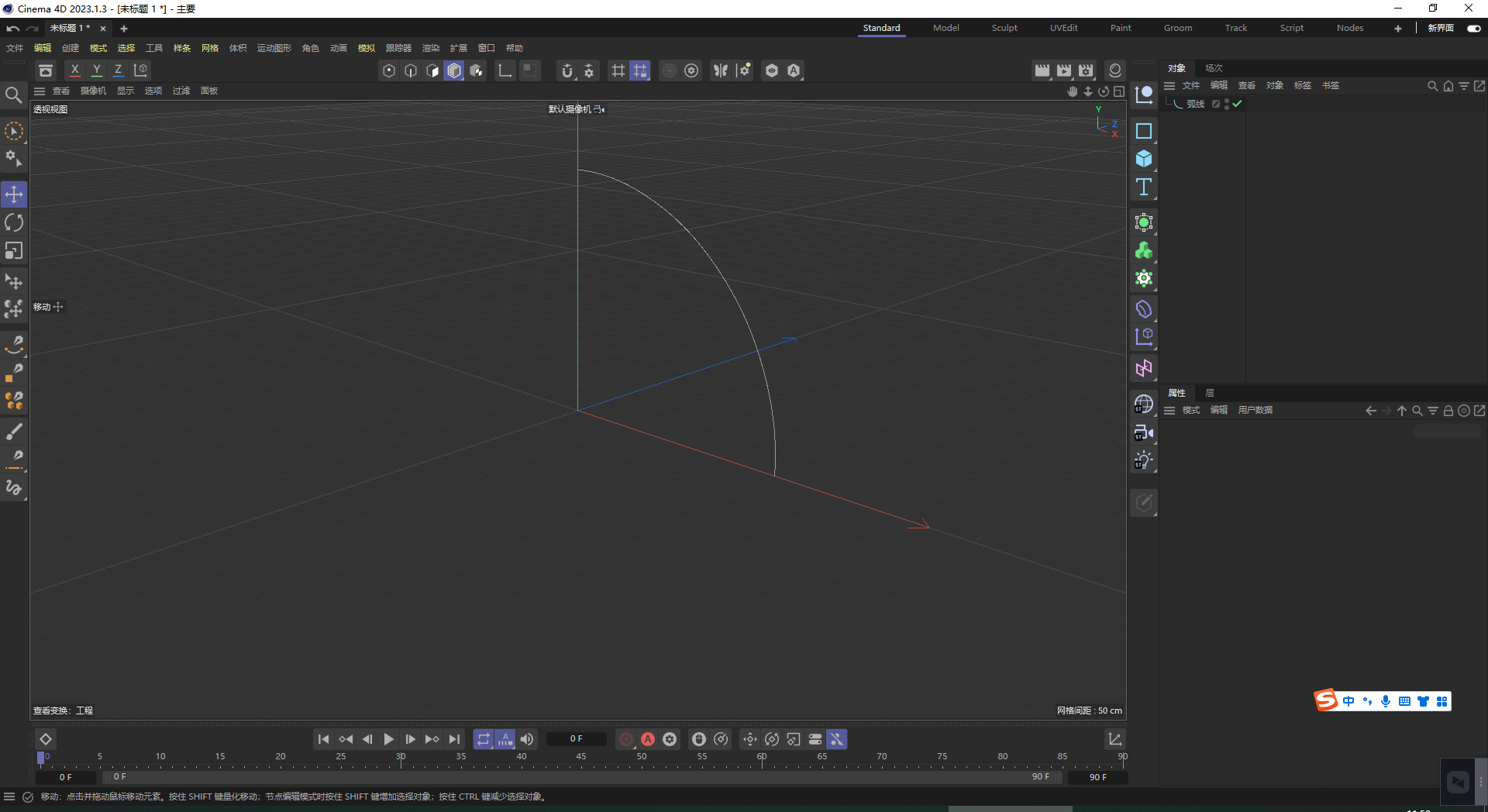This screenshot has width=1488, height=812.
Task: Switch to the 场次 tab
Action: [x=1214, y=68]
